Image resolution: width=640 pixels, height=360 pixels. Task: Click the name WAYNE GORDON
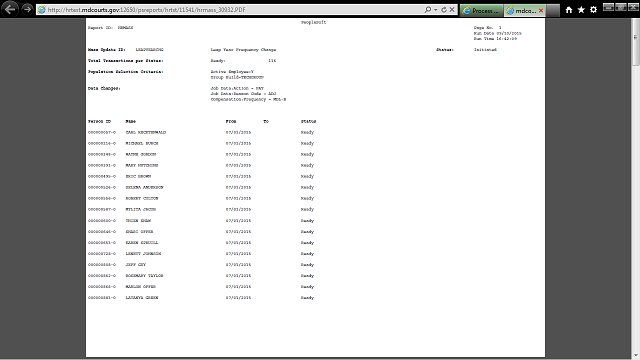141,155
